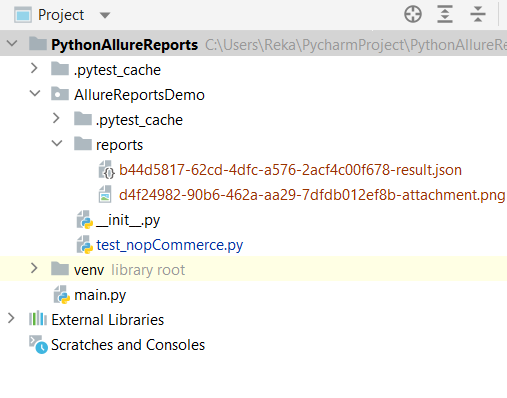507x398 pixels.
Task: Select the __init__.py file
Action: 128,220
